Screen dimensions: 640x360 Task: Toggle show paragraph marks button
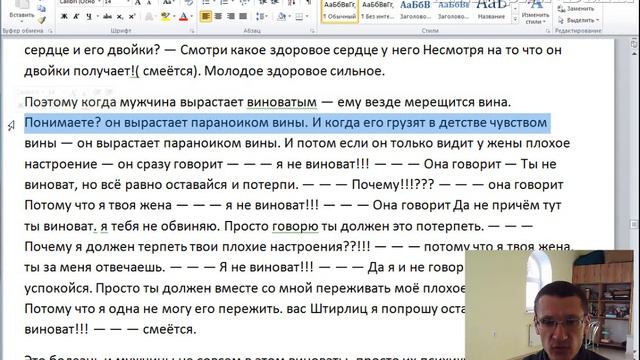point(308,3)
